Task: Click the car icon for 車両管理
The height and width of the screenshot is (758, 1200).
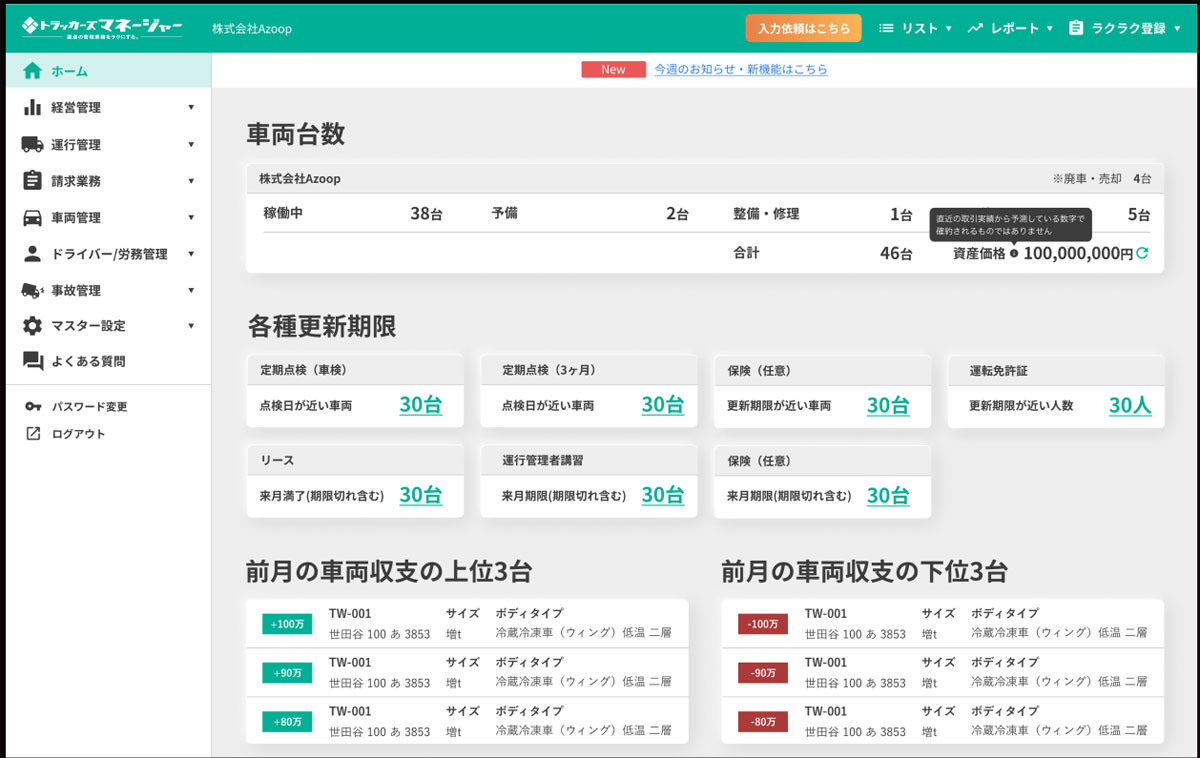Action: pyautogui.click(x=33, y=217)
